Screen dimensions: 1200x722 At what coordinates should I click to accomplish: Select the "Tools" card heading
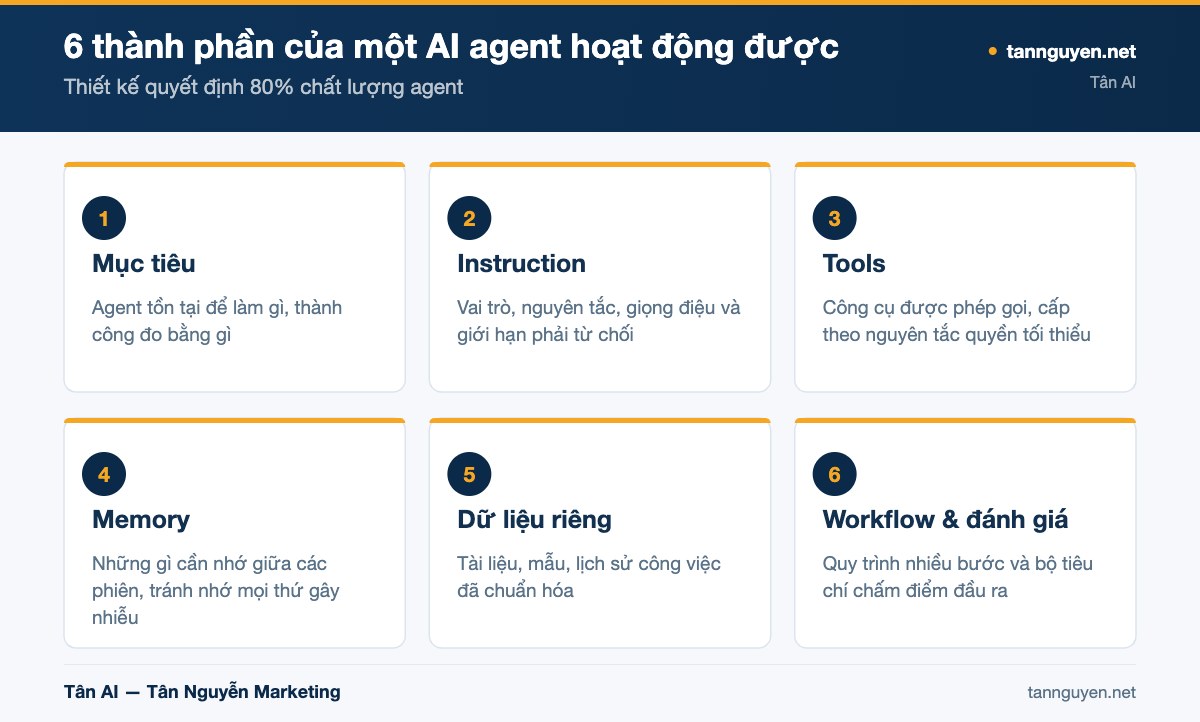point(854,264)
